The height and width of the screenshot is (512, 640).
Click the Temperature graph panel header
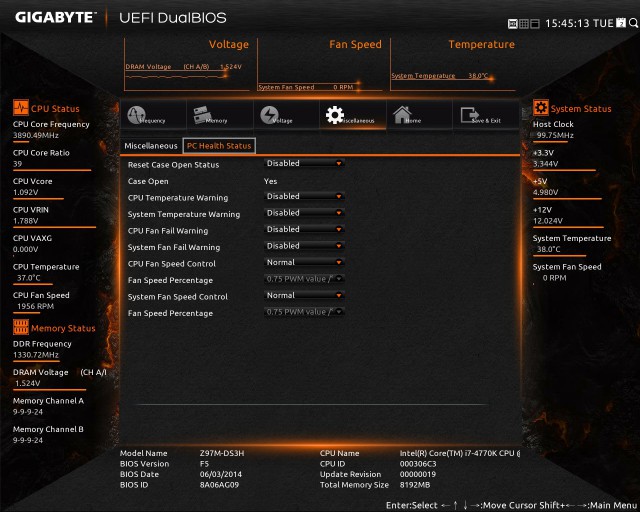481,45
